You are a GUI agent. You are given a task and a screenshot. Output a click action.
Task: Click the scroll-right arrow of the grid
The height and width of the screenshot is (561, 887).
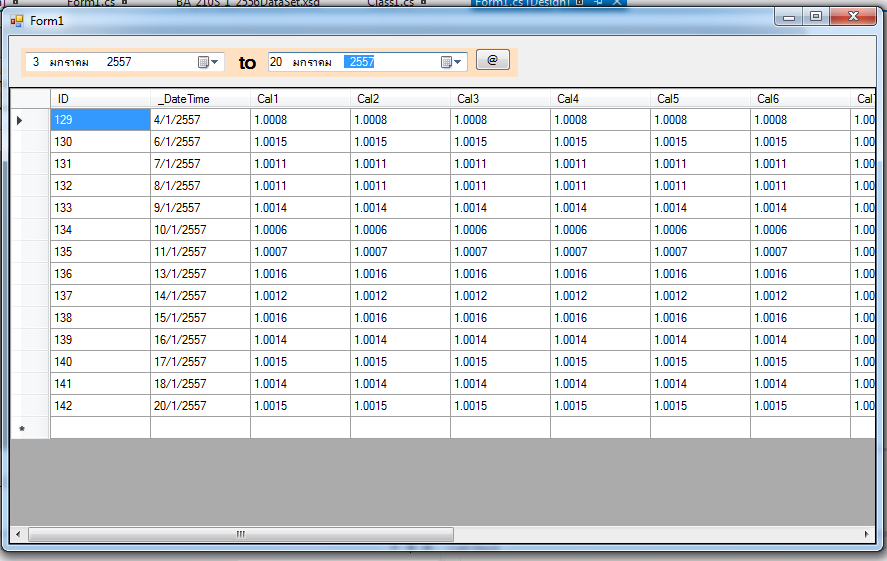866,535
